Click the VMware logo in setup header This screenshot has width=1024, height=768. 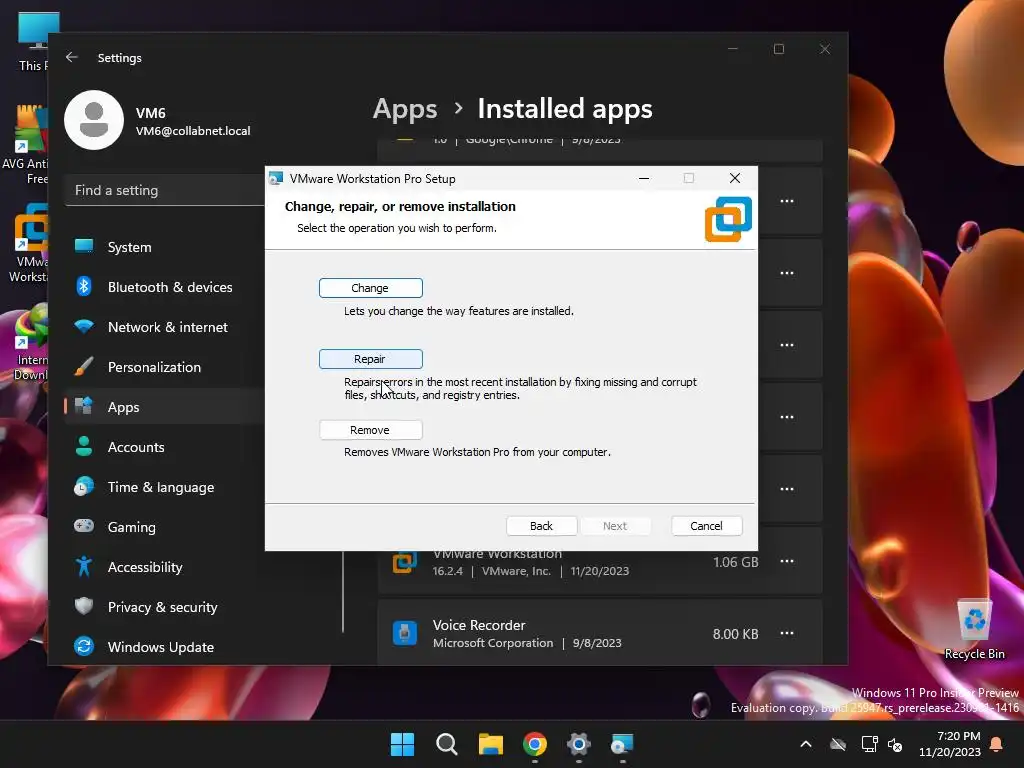click(728, 219)
